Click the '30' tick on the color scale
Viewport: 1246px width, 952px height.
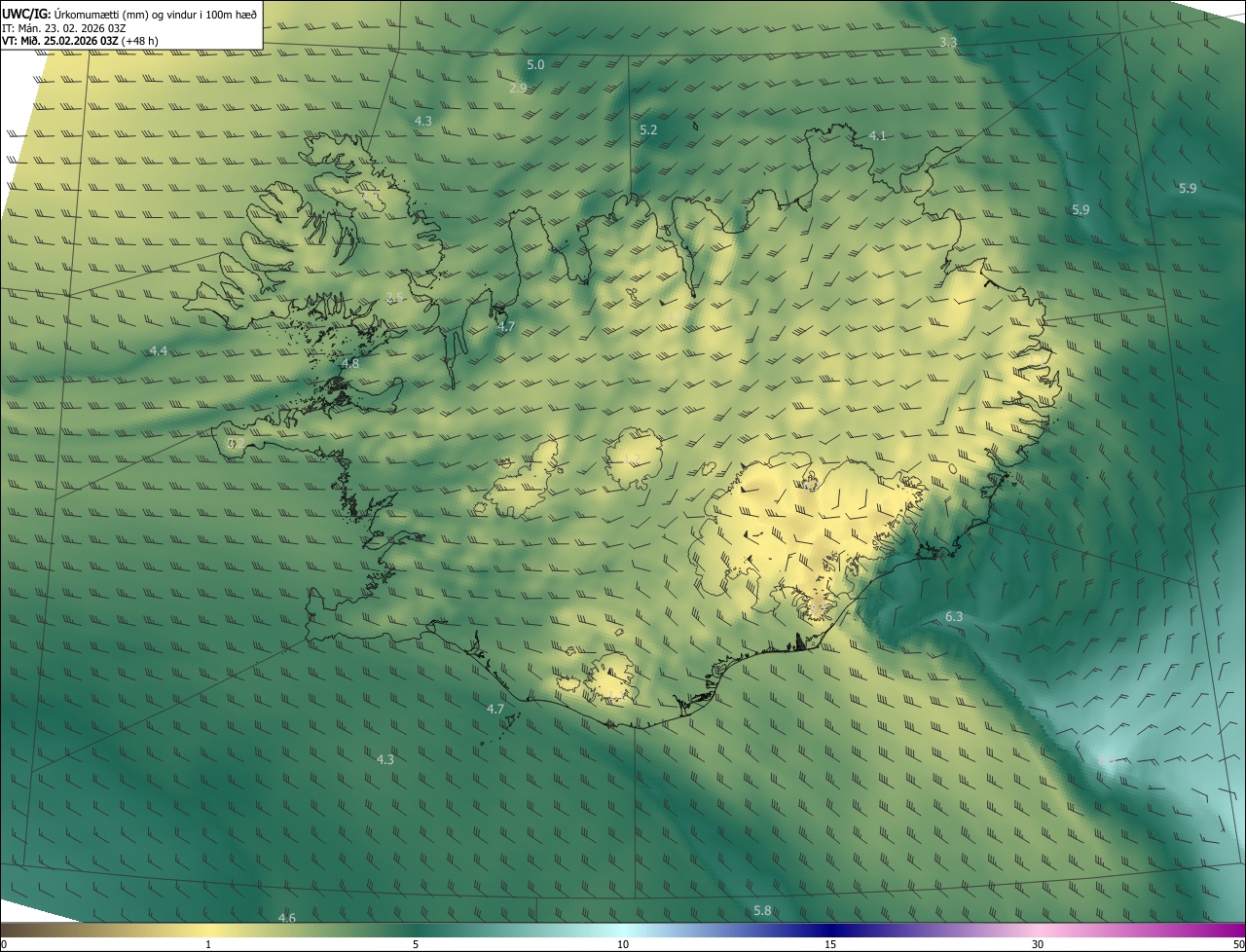[x=1038, y=944]
